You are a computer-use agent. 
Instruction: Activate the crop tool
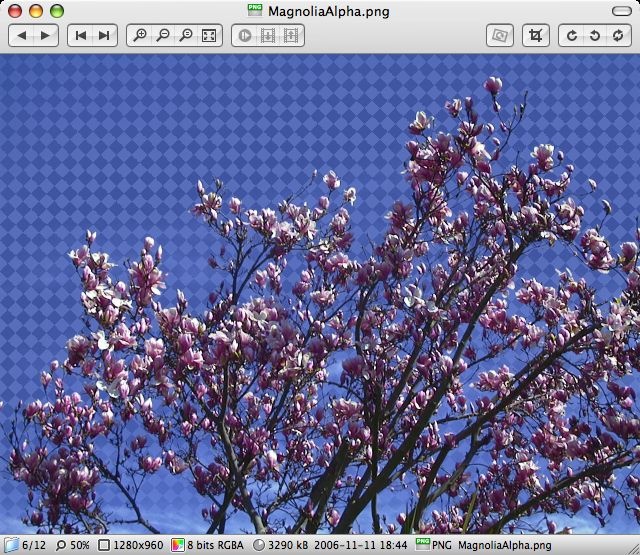[536, 36]
